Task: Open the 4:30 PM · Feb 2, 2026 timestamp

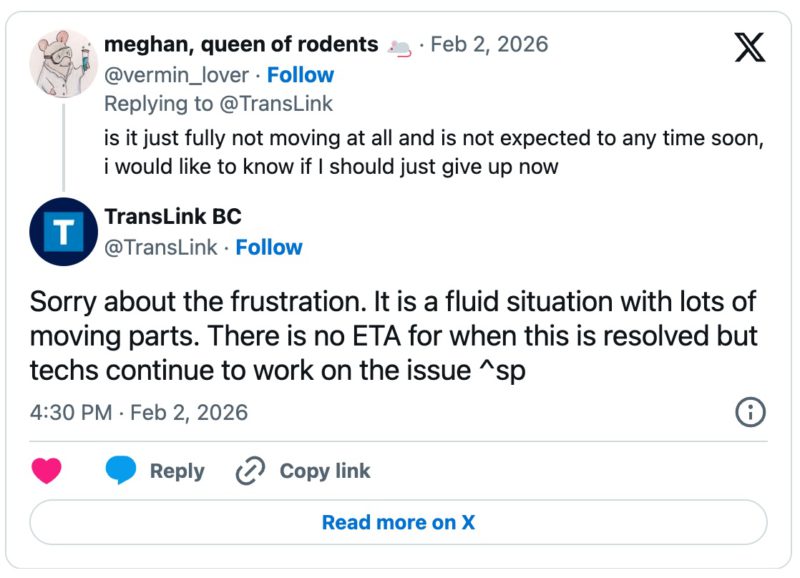Action: pyautogui.click(x=139, y=412)
